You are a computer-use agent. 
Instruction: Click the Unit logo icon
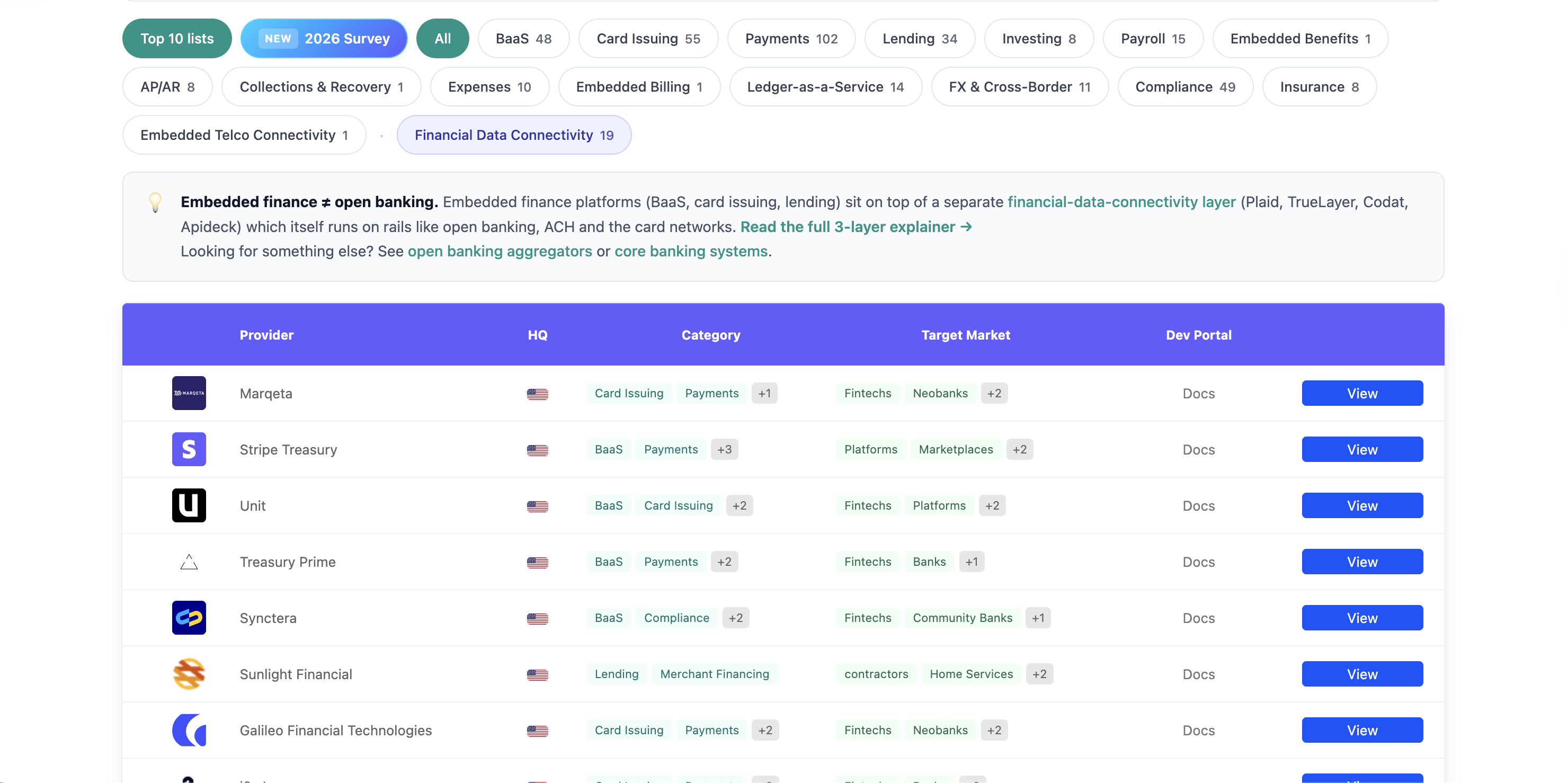(x=189, y=505)
